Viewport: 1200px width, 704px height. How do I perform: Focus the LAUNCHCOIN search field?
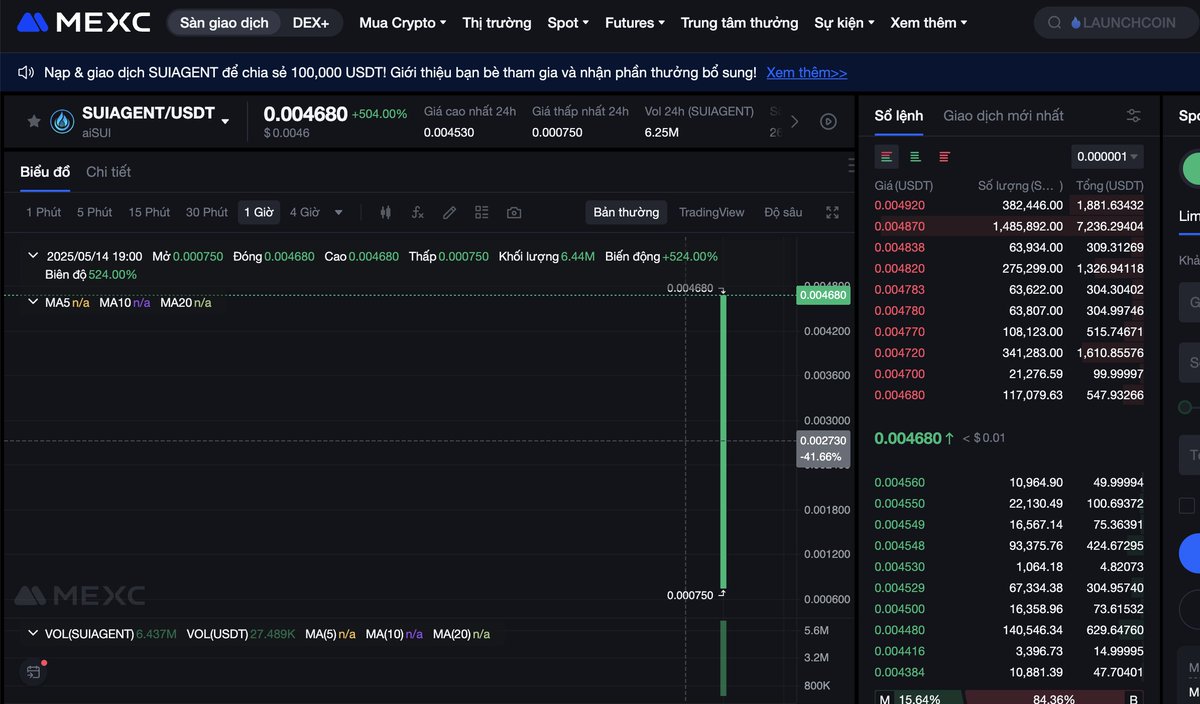click(1117, 22)
